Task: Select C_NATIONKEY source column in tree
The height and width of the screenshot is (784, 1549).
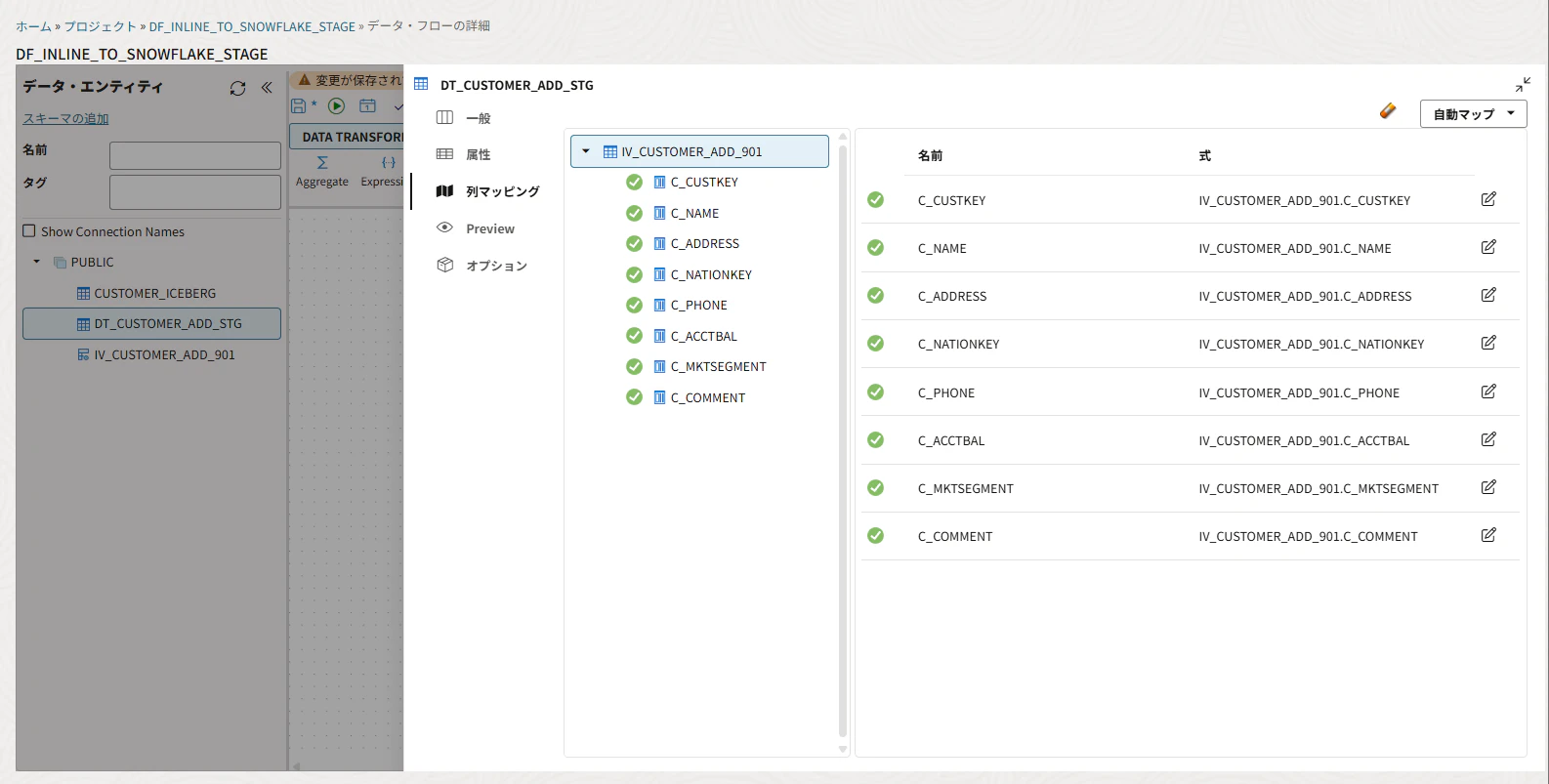Action: tap(711, 274)
